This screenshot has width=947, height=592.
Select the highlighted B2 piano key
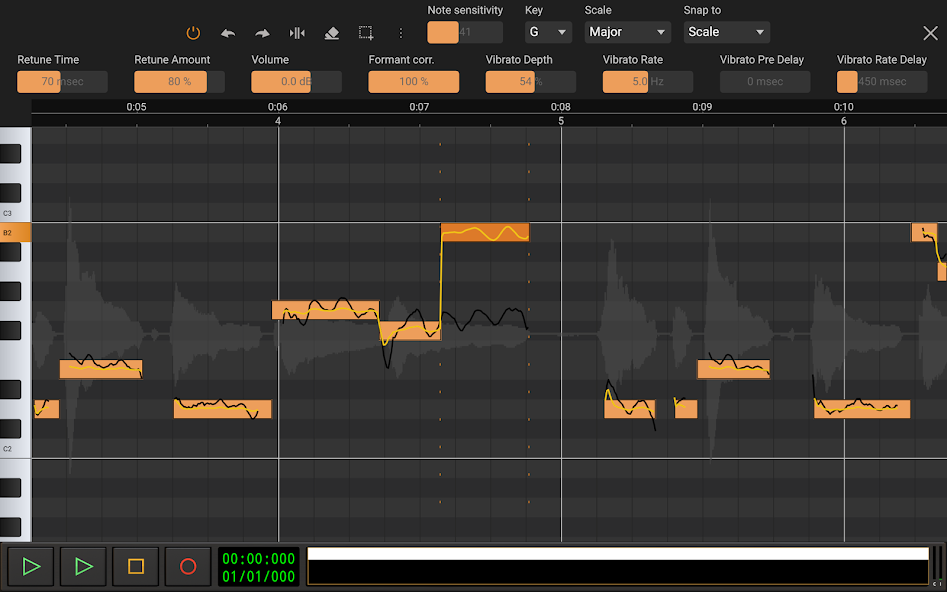click(14, 231)
